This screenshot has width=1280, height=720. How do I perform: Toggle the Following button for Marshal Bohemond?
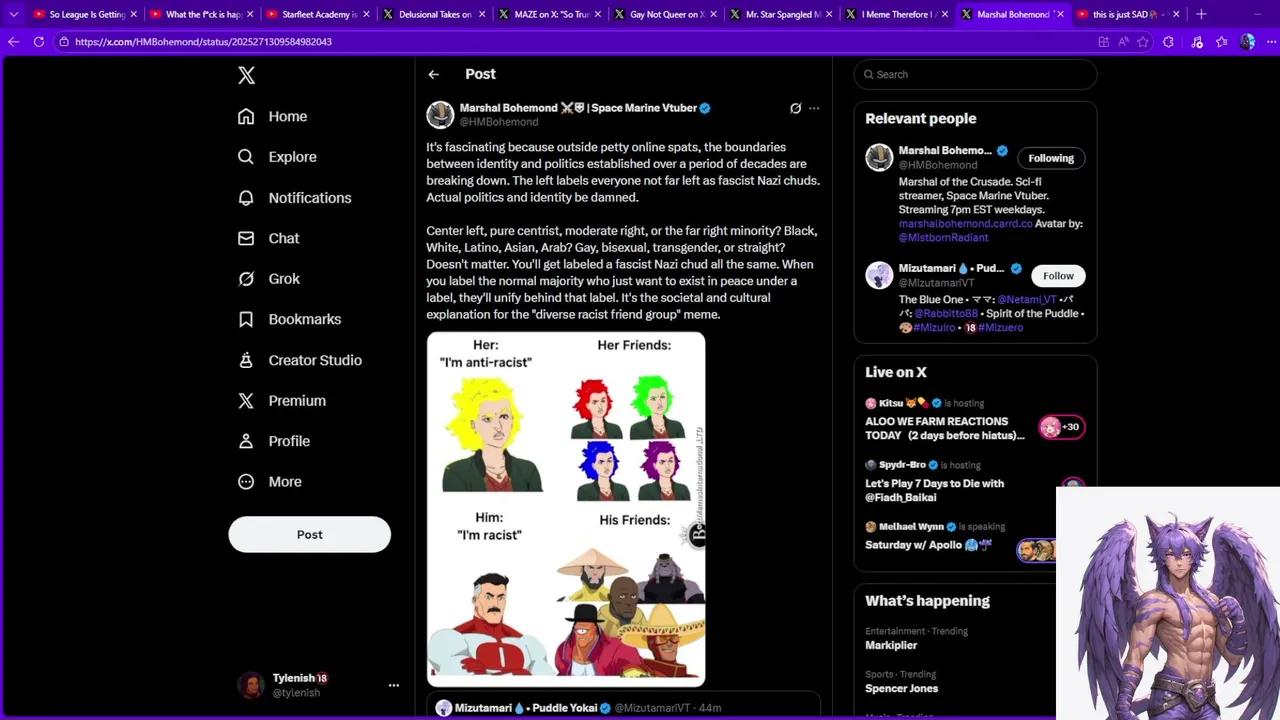pyautogui.click(x=1051, y=158)
